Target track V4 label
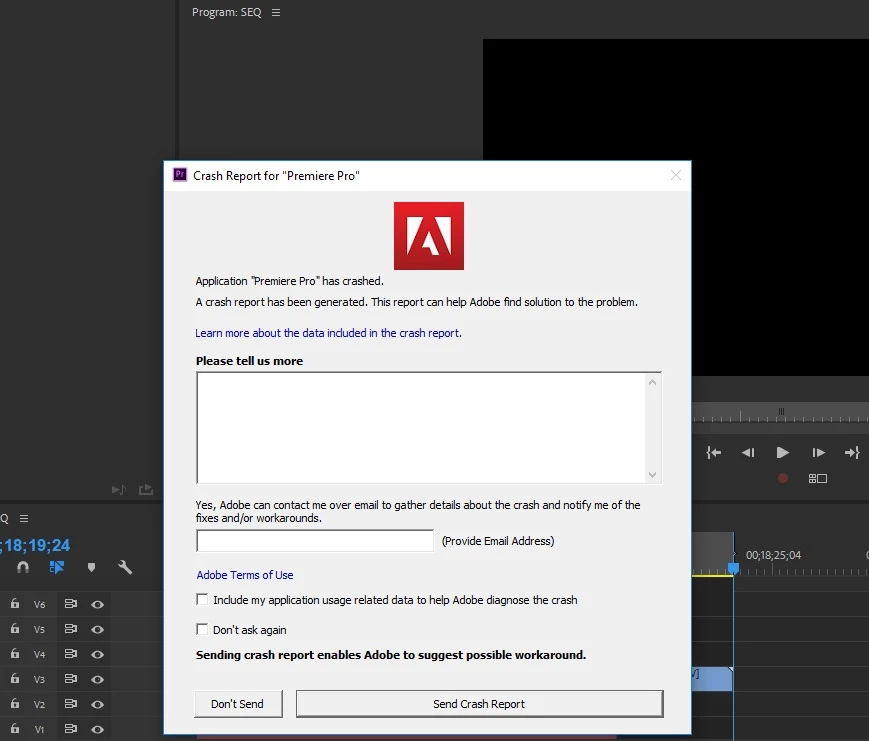This screenshot has width=869, height=741. [x=39, y=655]
